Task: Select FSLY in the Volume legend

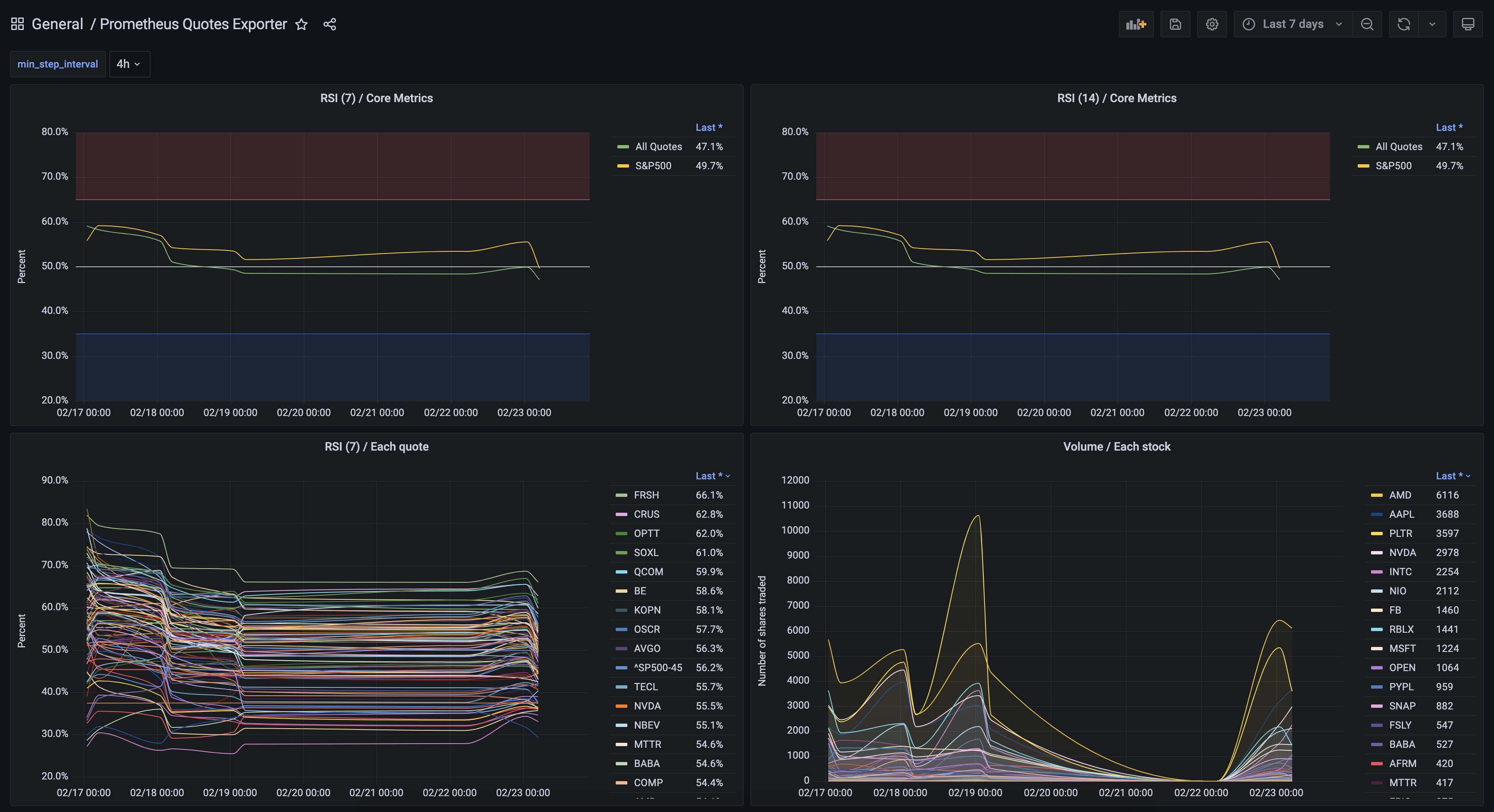Action: (x=1400, y=725)
